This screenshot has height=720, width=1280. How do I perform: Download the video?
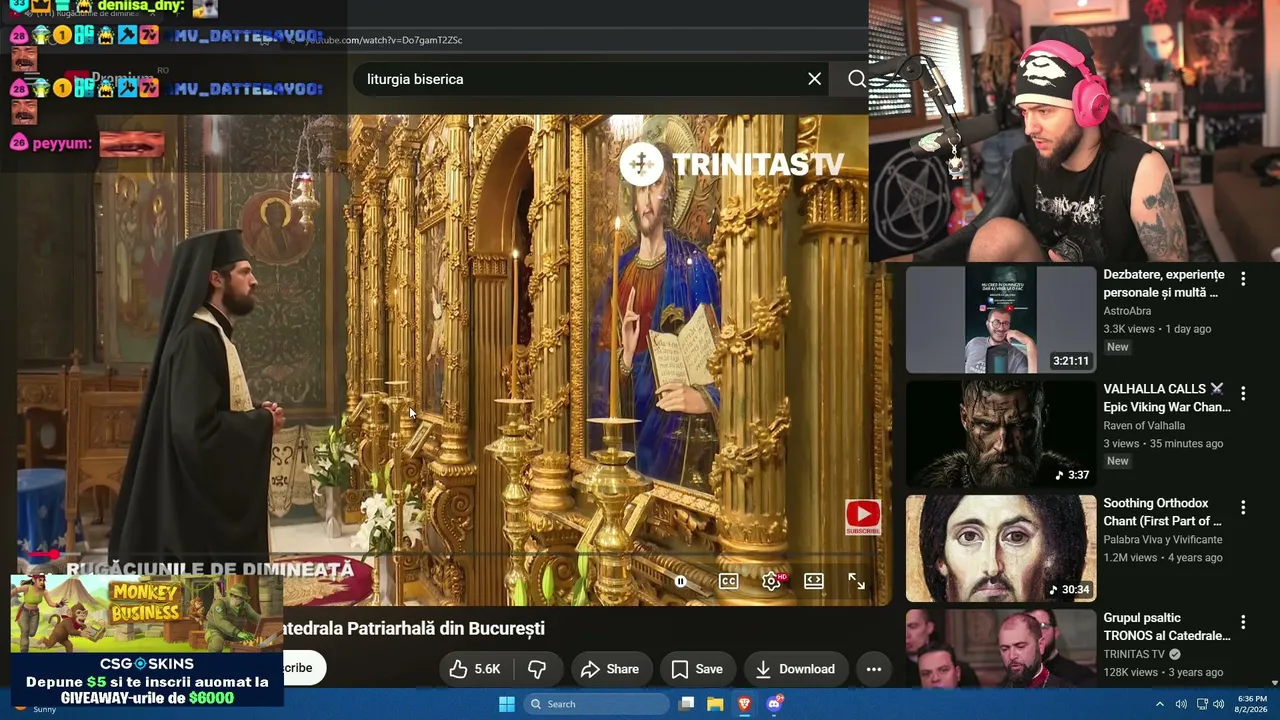796,669
